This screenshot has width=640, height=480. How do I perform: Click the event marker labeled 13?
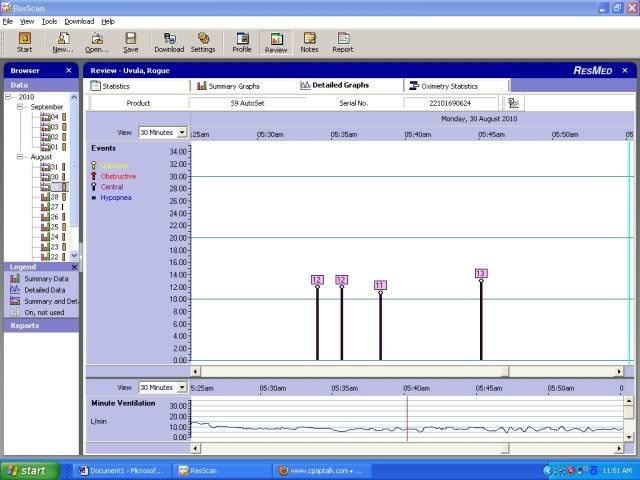click(x=481, y=273)
